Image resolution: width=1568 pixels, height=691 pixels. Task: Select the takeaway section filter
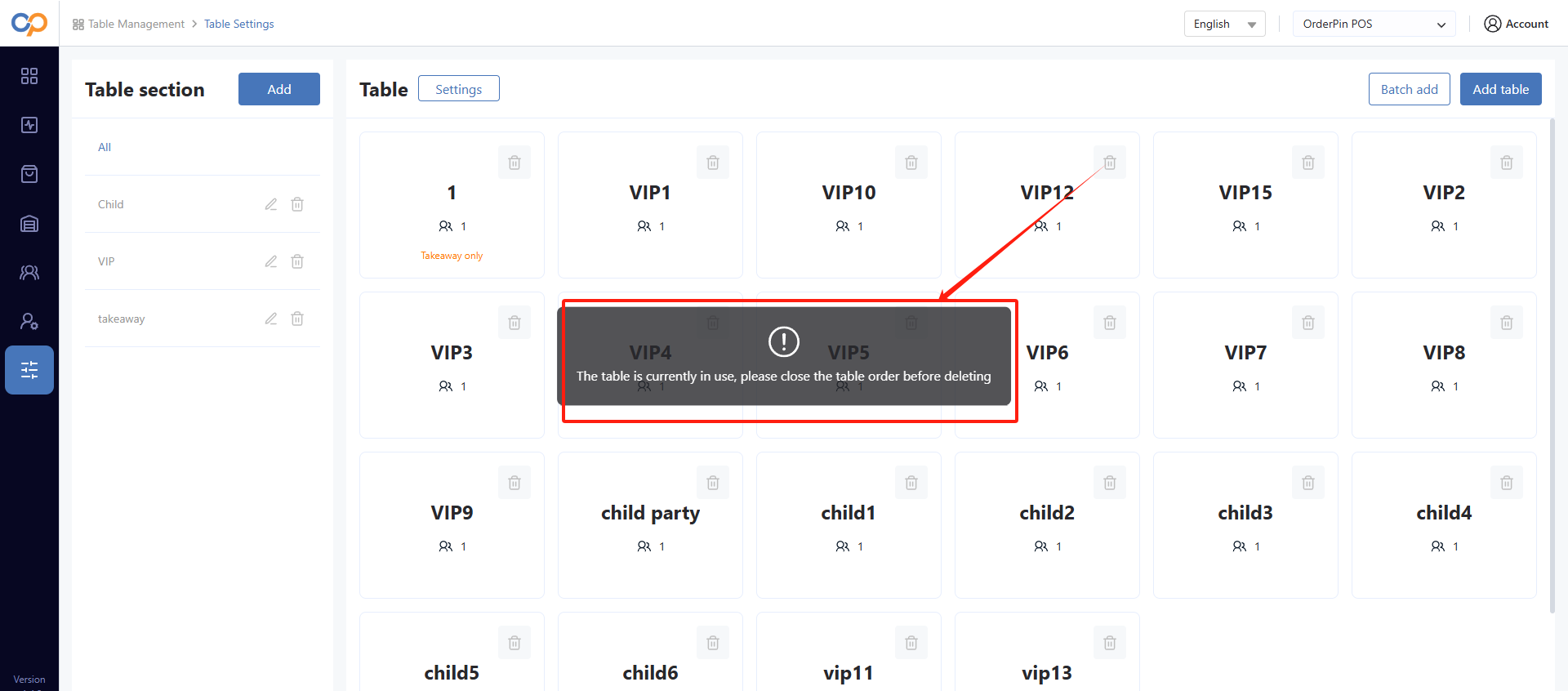(x=121, y=319)
